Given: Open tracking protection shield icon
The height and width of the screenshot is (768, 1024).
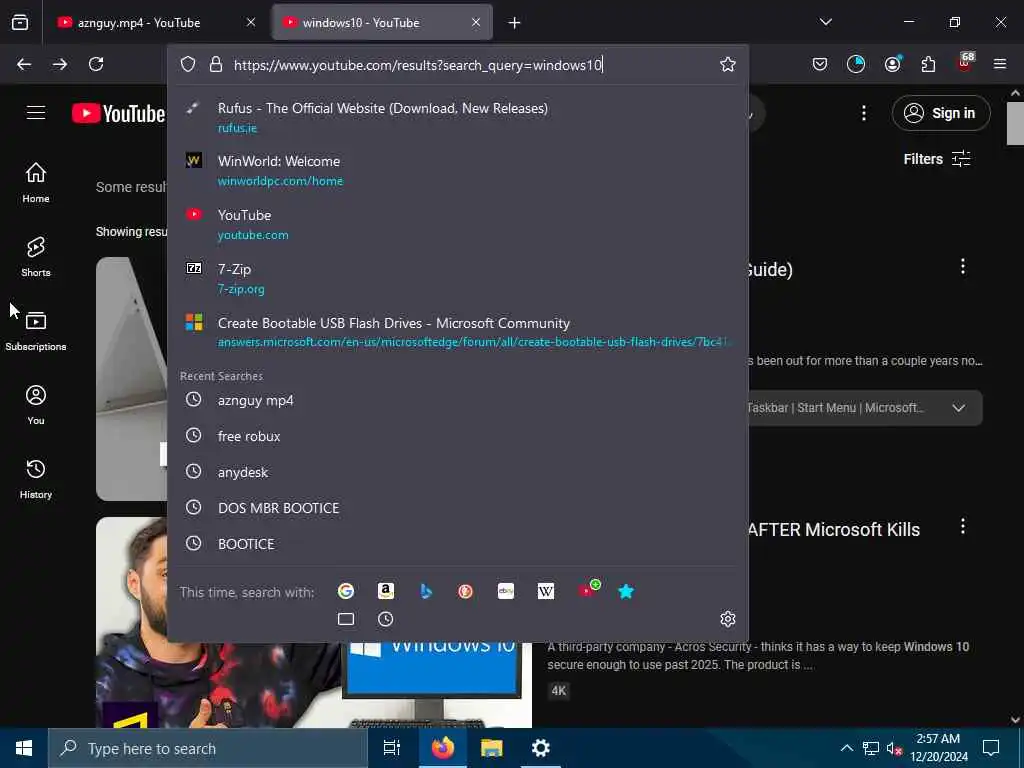Looking at the screenshot, I should click(188, 64).
